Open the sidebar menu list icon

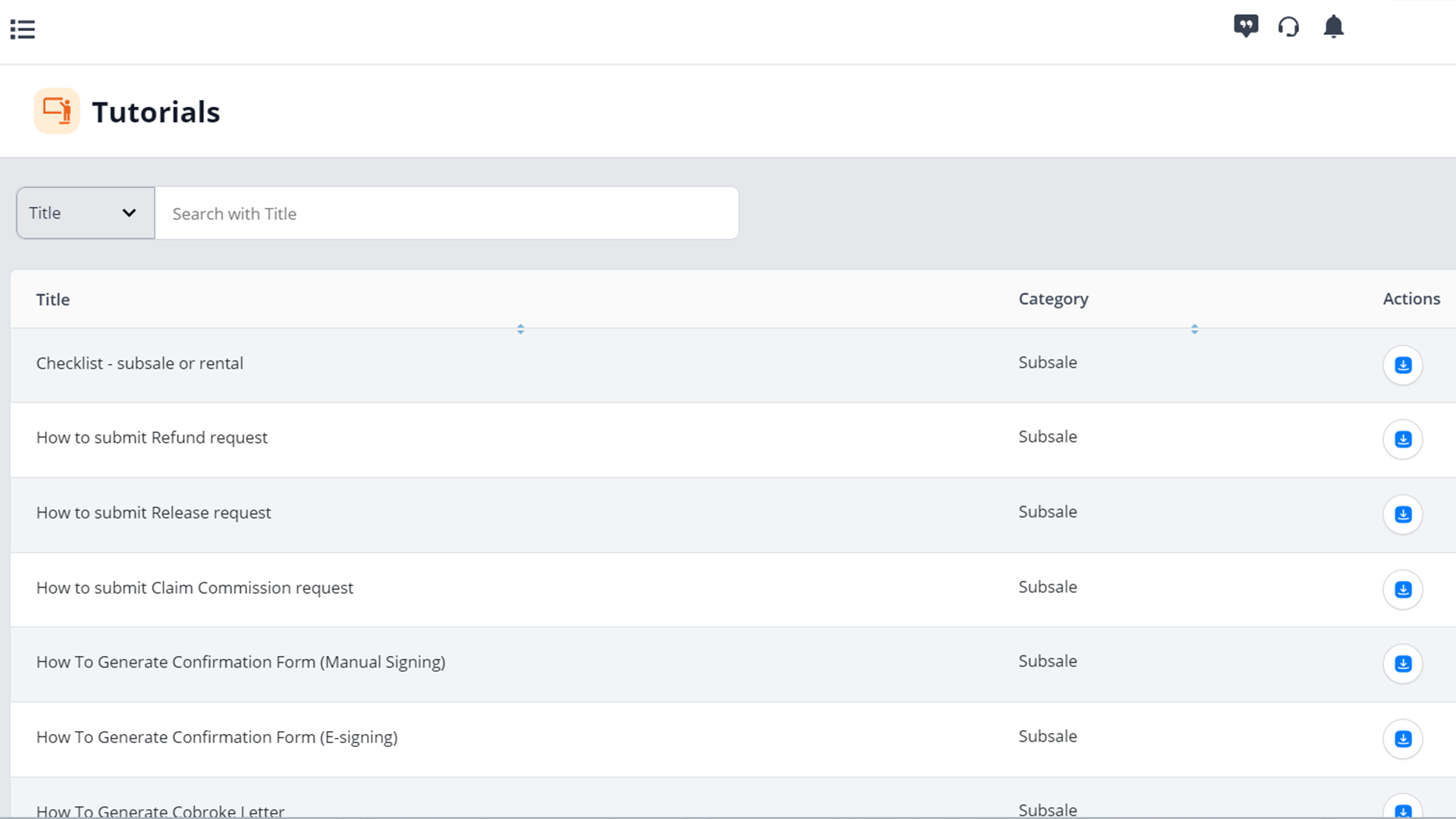[x=23, y=30]
